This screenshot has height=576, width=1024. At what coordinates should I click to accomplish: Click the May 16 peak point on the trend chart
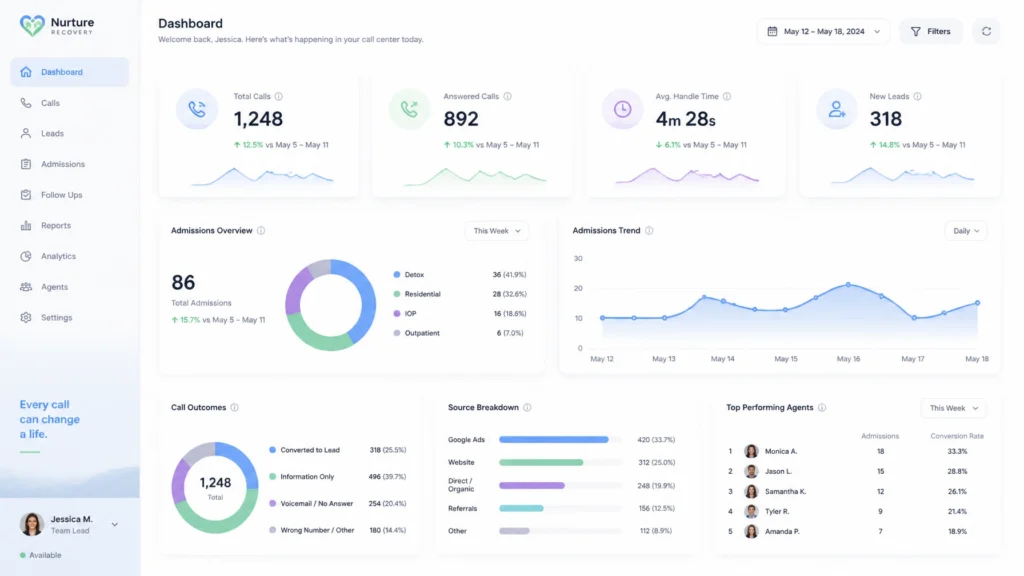[848, 285]
